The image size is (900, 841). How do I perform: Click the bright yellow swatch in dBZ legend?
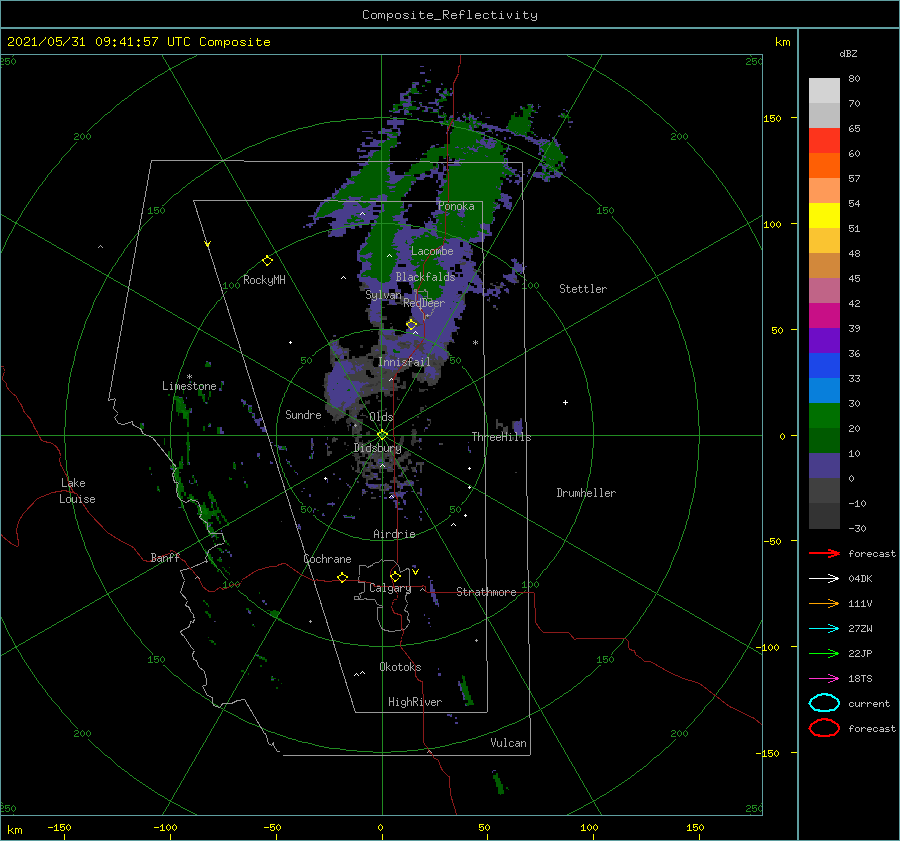pyautogui.click(x=824, y=215)
